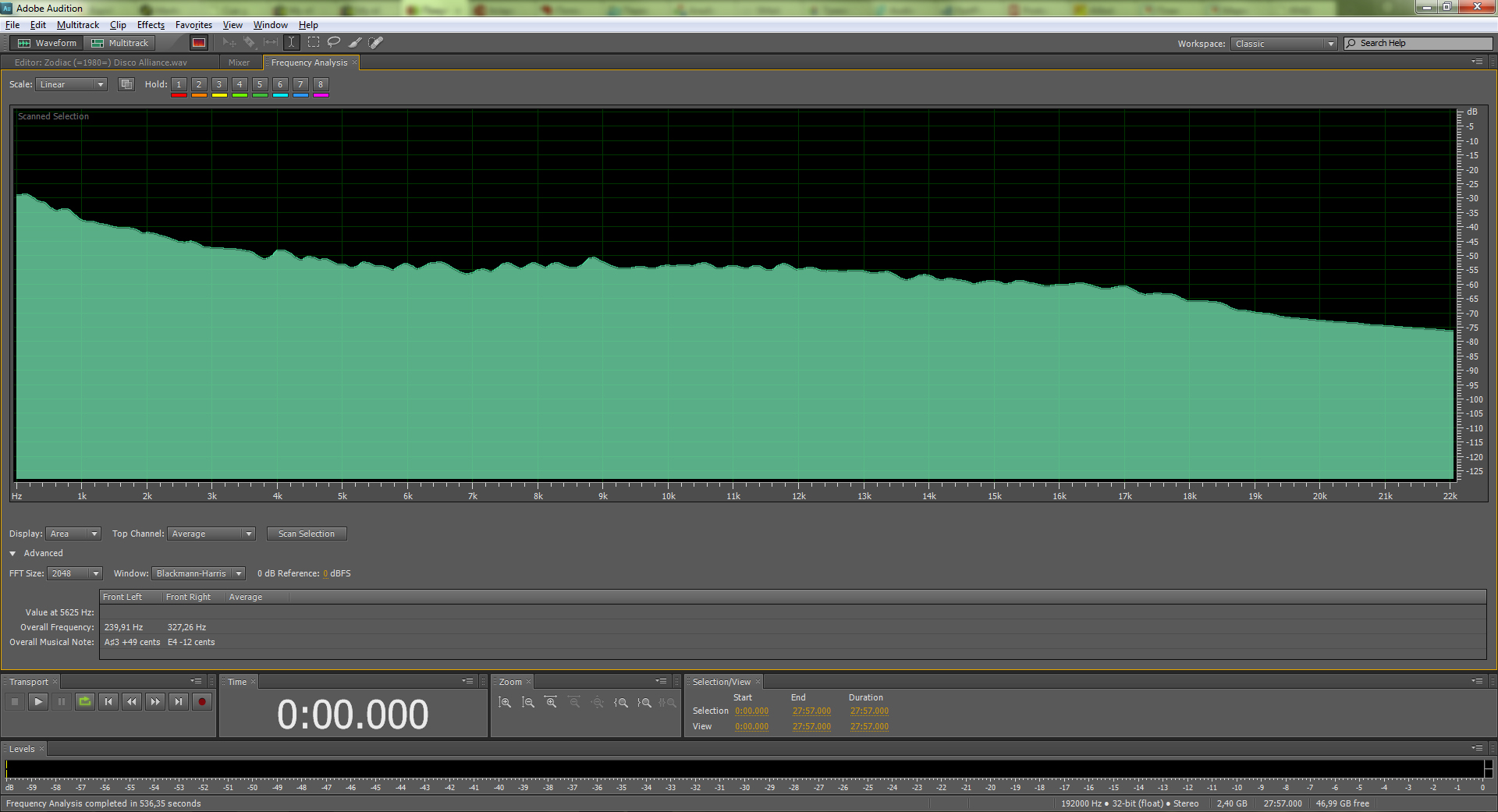Image resolution: width=1498 pixels, height=812 pixels.
Task: Toggle Hold button 5
Action: pos(260,84)
